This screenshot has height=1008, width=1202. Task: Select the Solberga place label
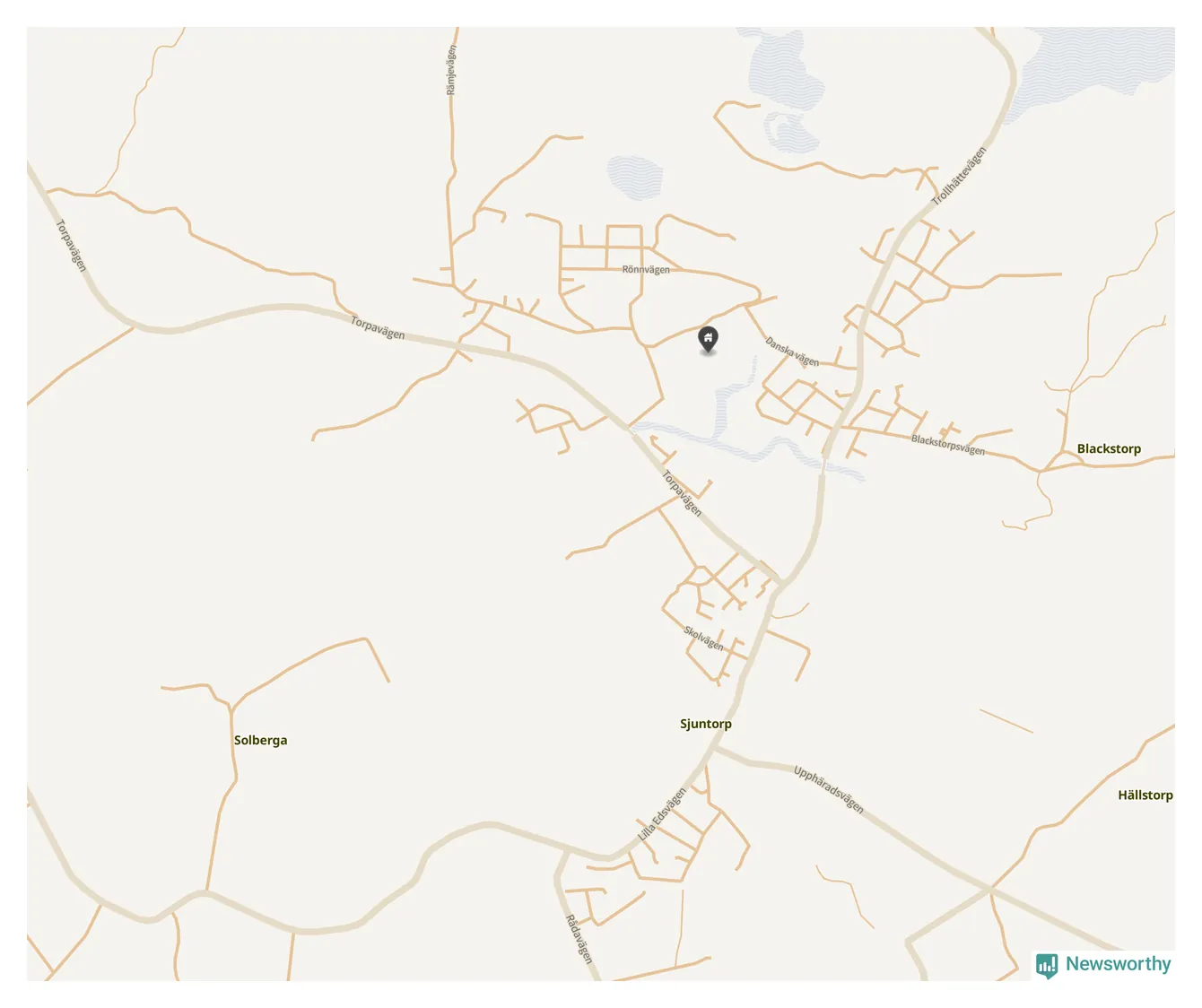click(261, 740)
